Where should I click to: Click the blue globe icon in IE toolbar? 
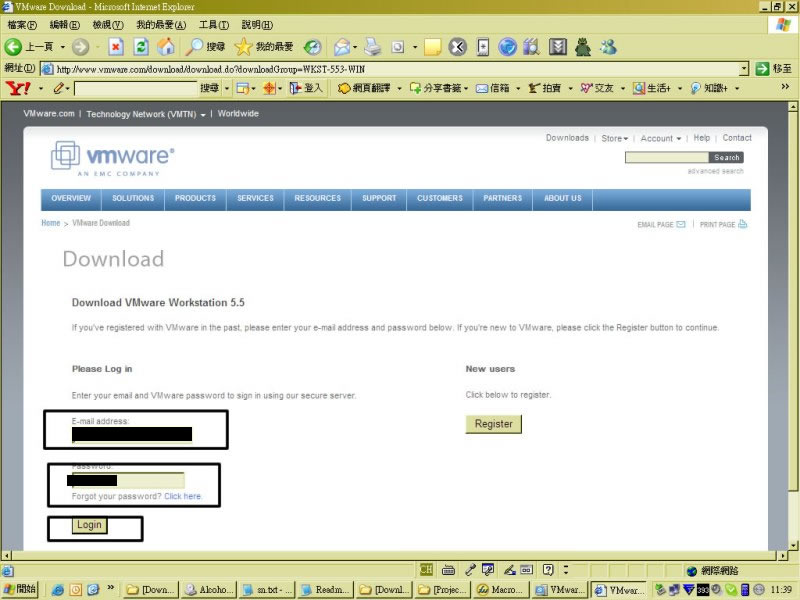coord(508,47)
